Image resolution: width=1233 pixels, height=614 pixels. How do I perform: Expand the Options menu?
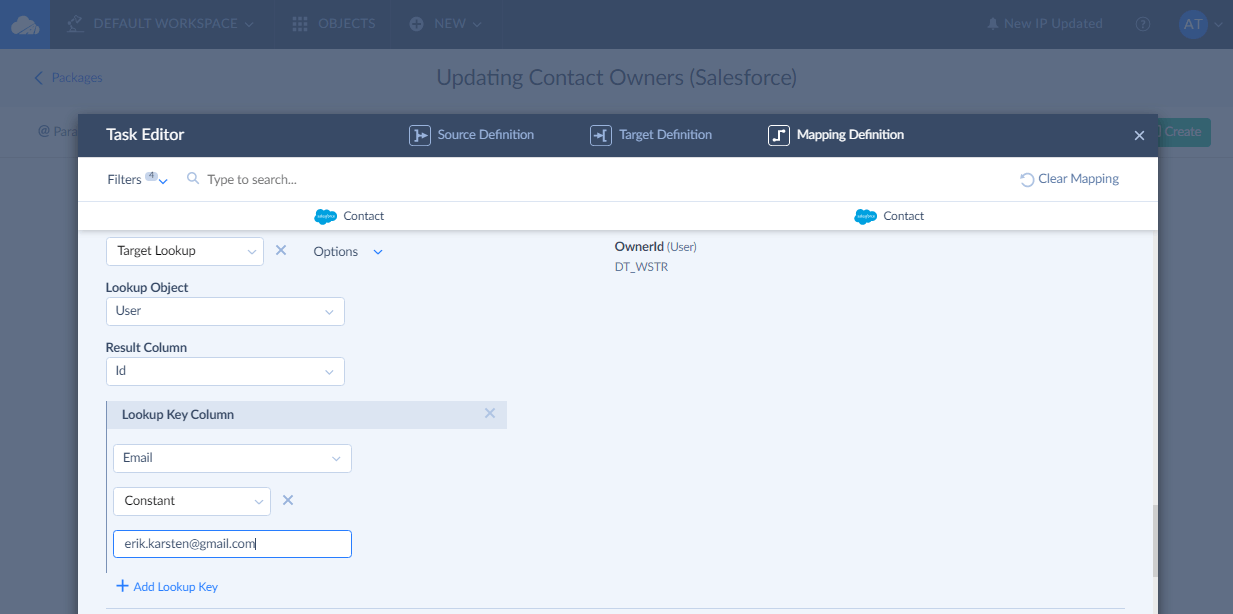348,252
